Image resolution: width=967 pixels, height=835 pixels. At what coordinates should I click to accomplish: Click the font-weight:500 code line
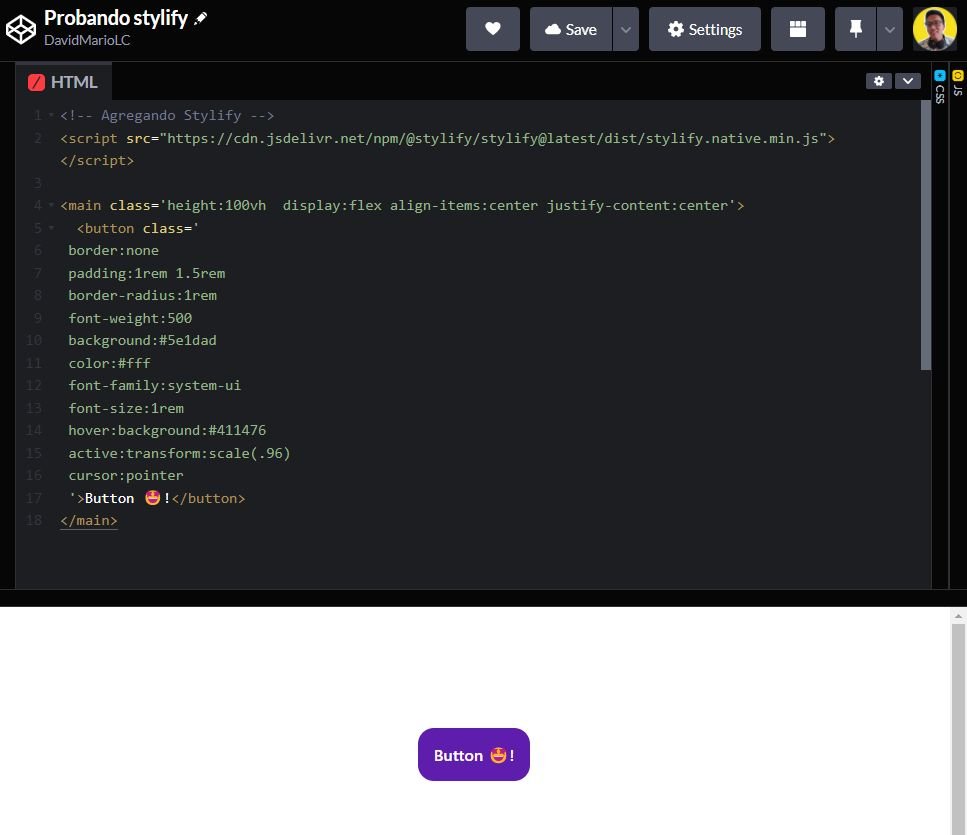[x=130, y=318]
